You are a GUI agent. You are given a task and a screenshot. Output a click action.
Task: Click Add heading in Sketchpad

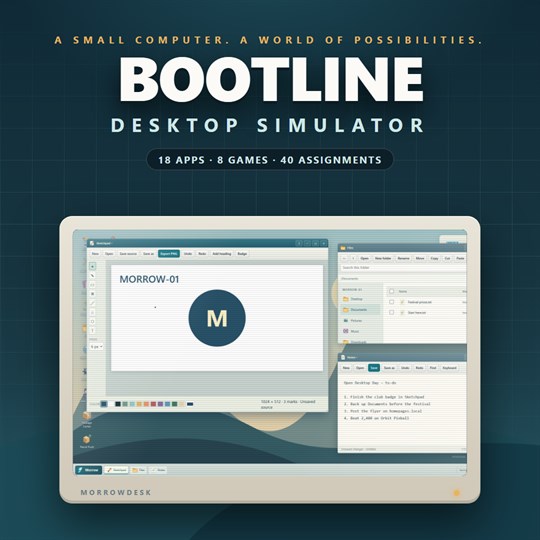[222, 253]
